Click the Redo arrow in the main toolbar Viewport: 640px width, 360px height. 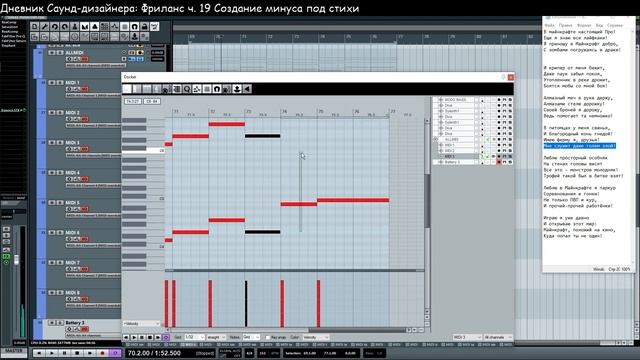64,27
